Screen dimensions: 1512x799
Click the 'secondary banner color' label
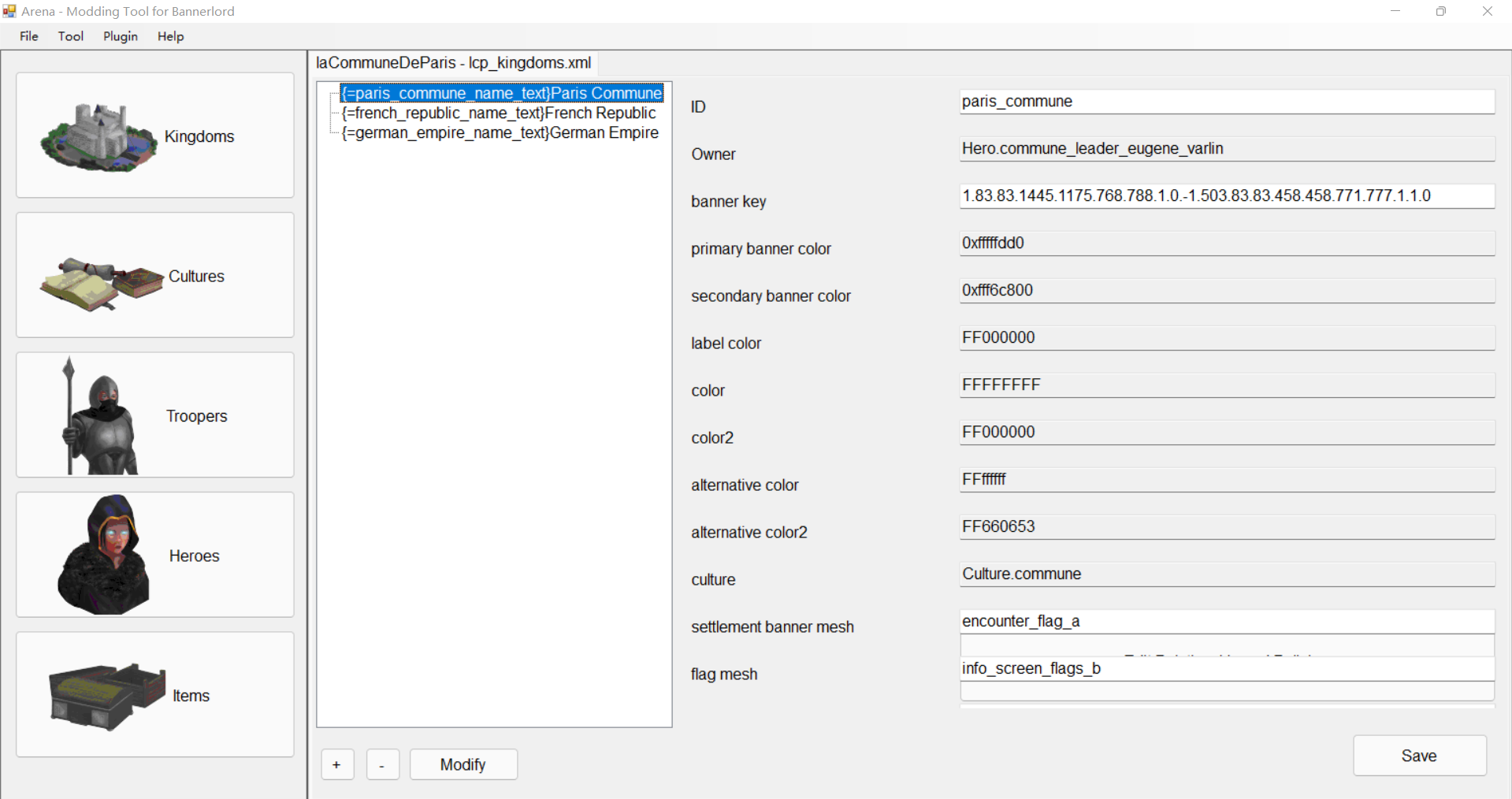(771, 296)
